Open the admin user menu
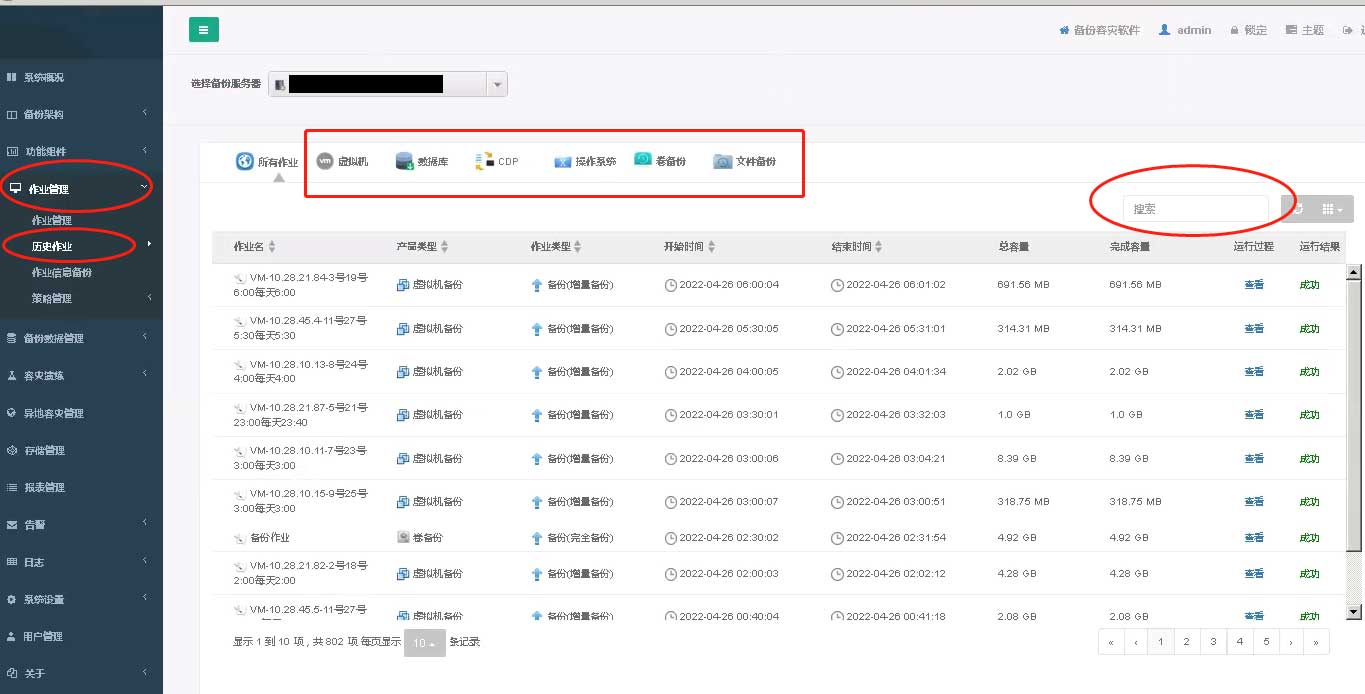The image size is (1365, 694). tap(1185, 30)
